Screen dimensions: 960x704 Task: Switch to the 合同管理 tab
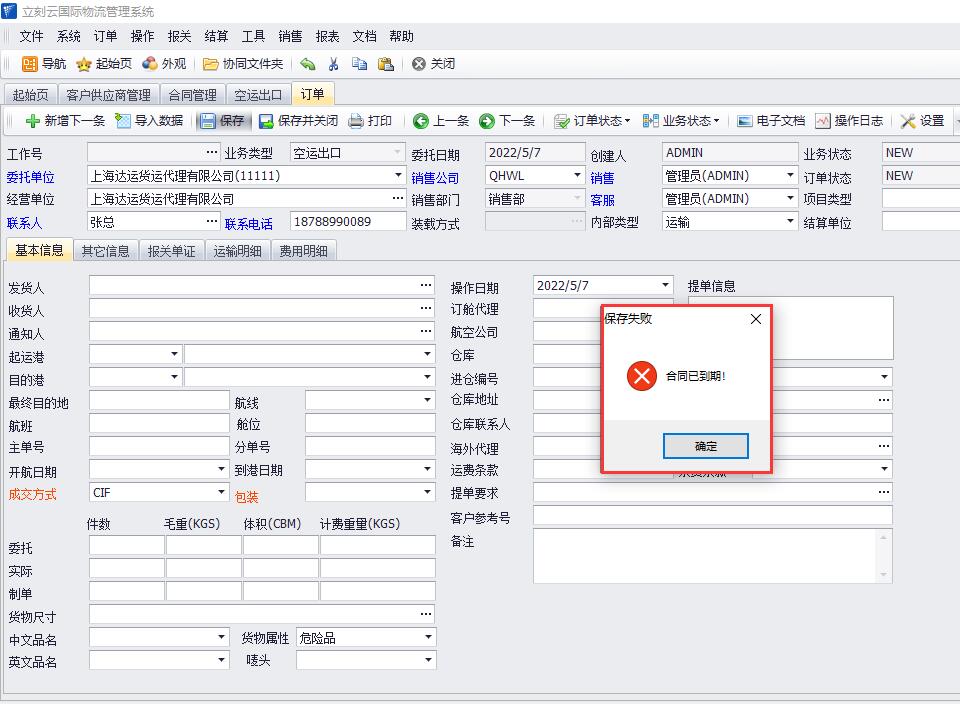click(x=192, y=95)
